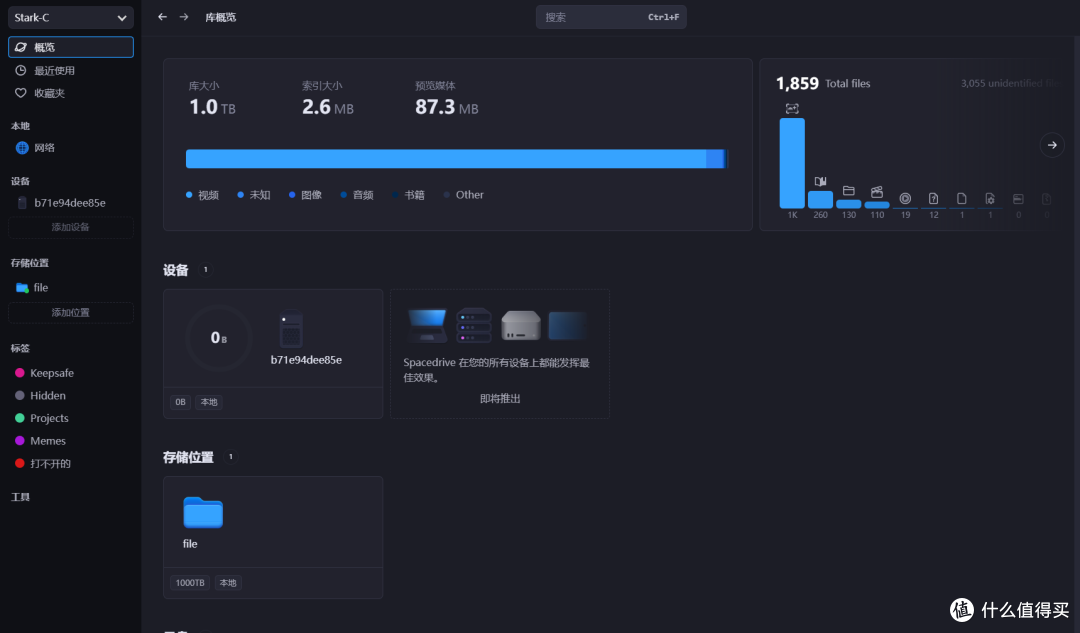Click the 音频 legend item

(357, 195)
